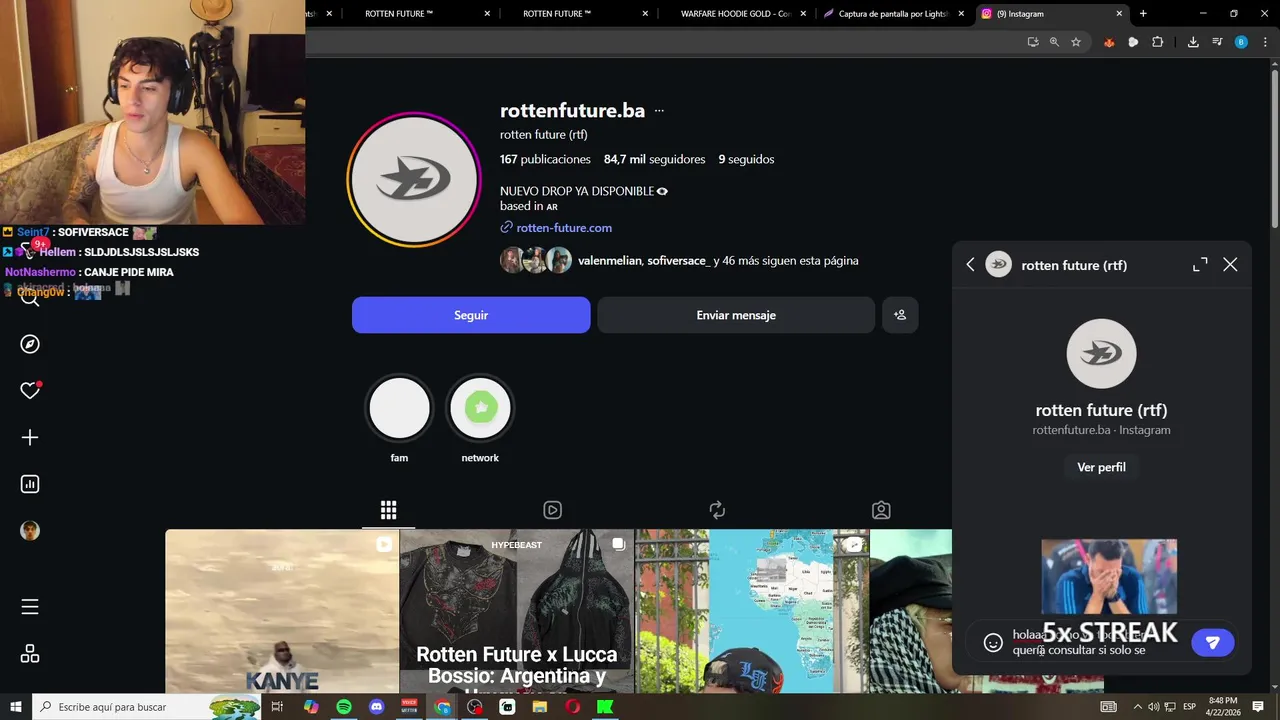1280x720 pixels.
Task: Open Chrome three-dot menu
Action: (x=1264, y=42)
